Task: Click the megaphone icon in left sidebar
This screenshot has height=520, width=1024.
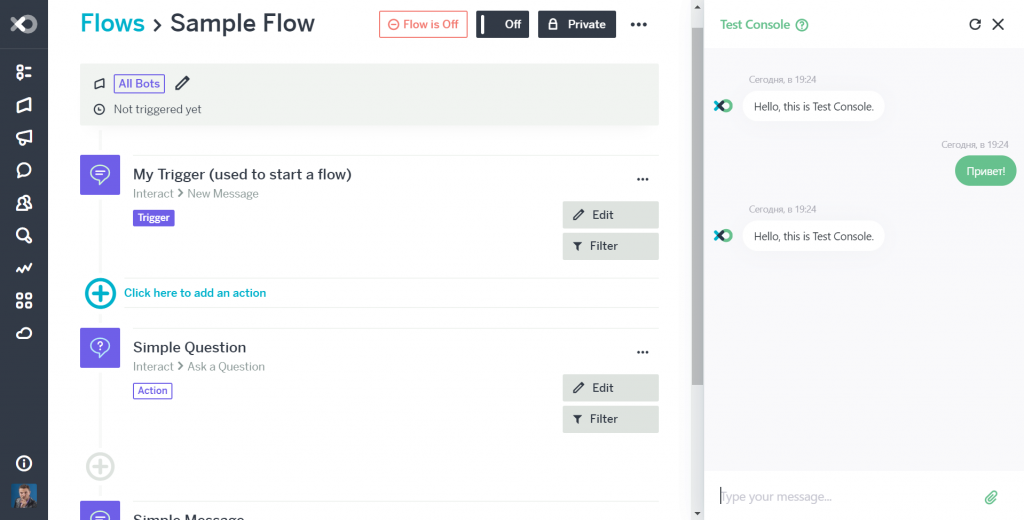Action: 24,137
